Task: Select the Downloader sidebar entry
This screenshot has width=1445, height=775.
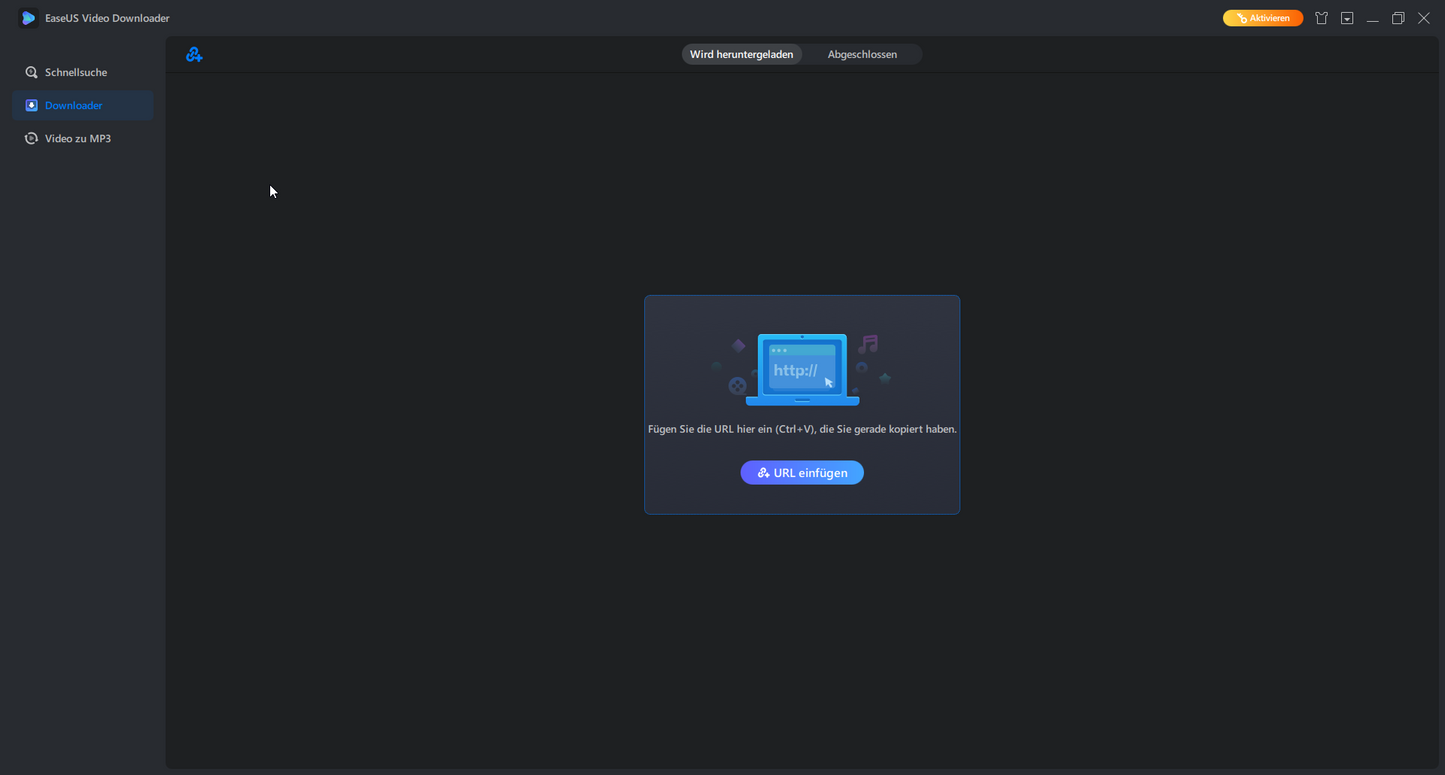Action: tap(74, 105)
